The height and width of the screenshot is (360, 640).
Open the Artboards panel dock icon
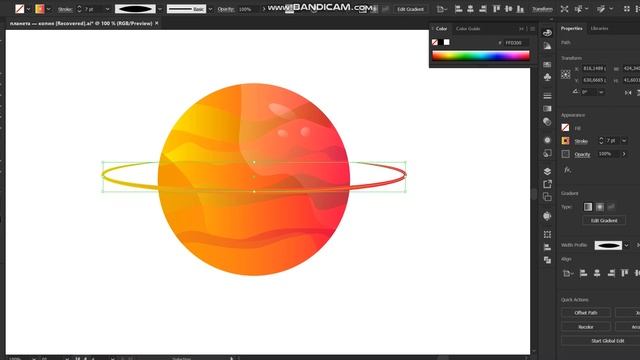tap(547, 197)
